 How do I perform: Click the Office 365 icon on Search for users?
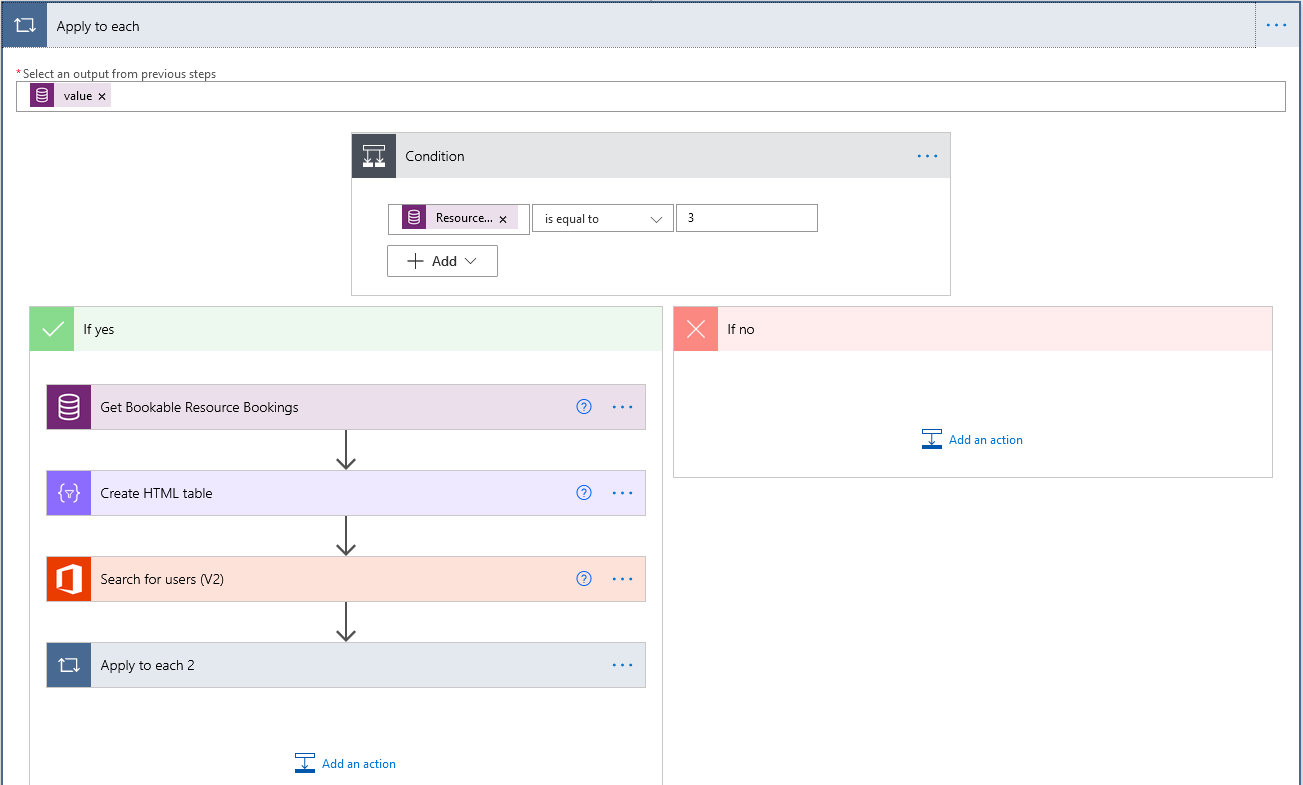tap(69, 579)
